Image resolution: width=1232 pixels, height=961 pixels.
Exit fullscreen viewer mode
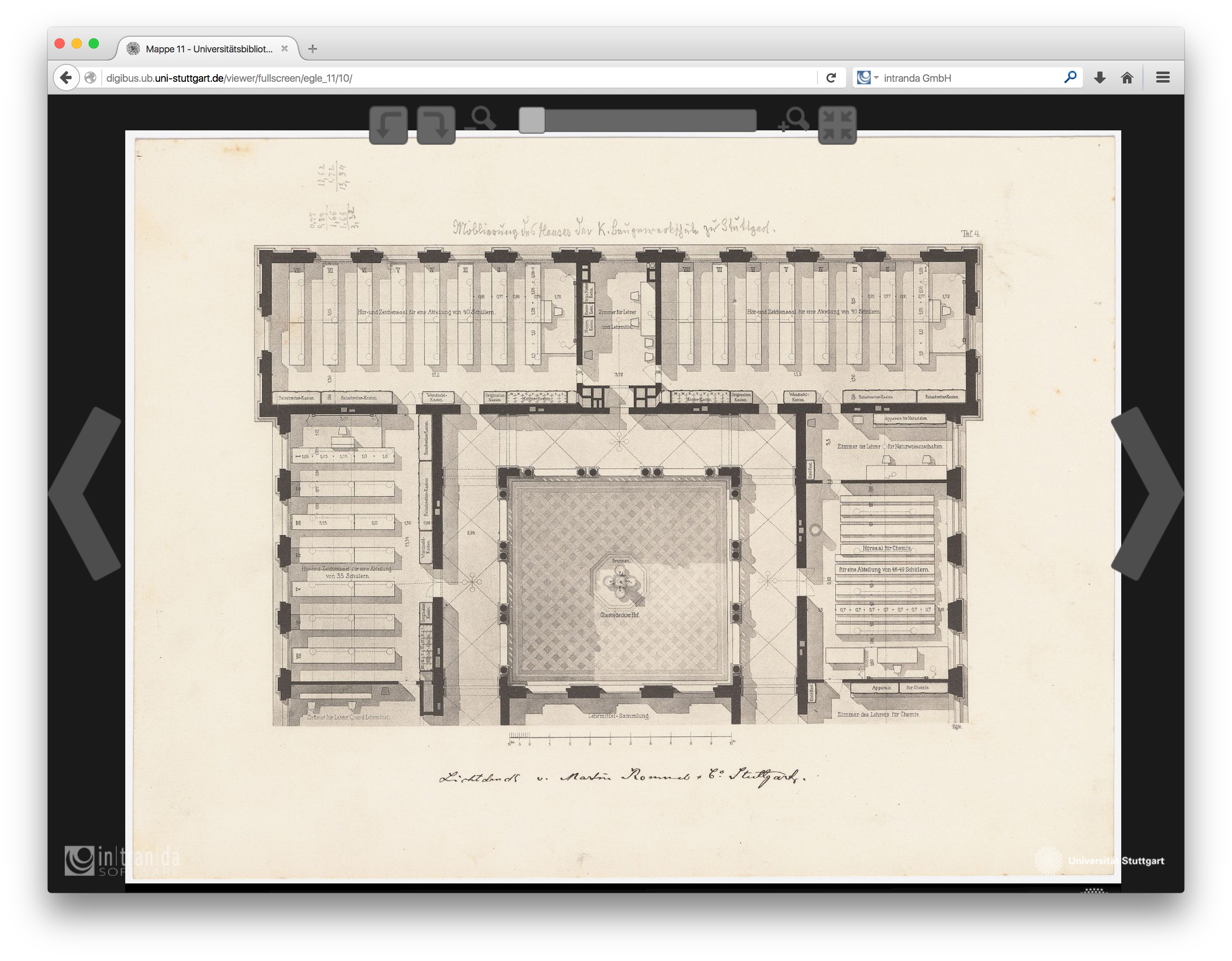point(837,125)
